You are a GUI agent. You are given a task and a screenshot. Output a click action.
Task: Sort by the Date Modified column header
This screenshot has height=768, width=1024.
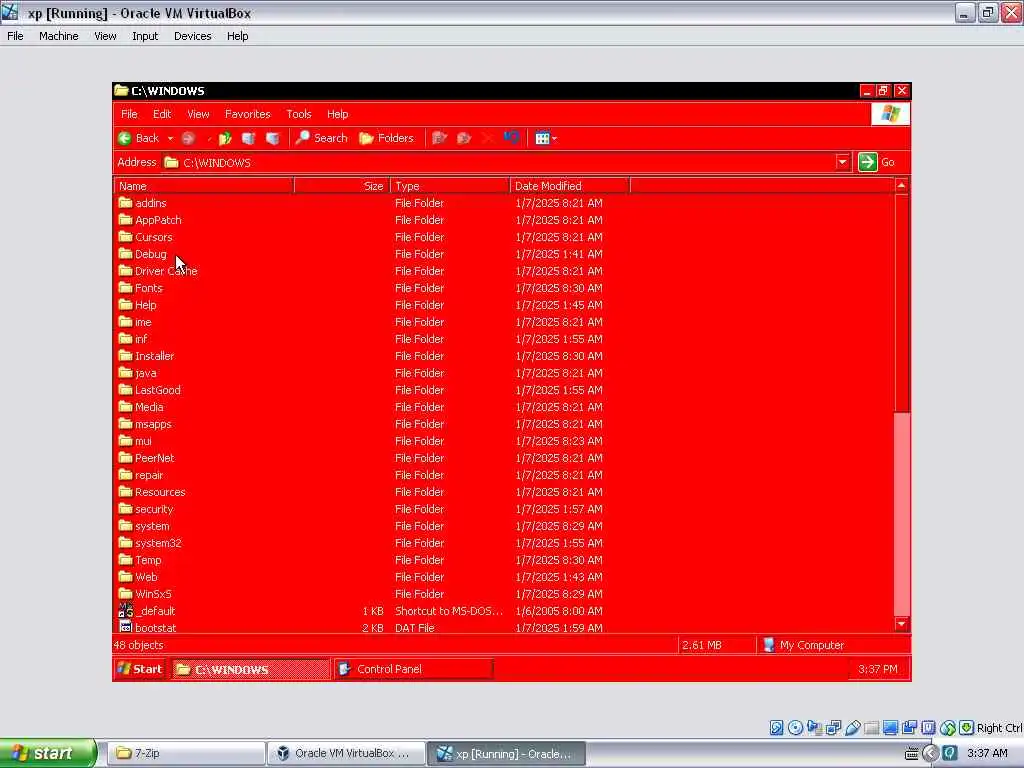tap(569, 185)
